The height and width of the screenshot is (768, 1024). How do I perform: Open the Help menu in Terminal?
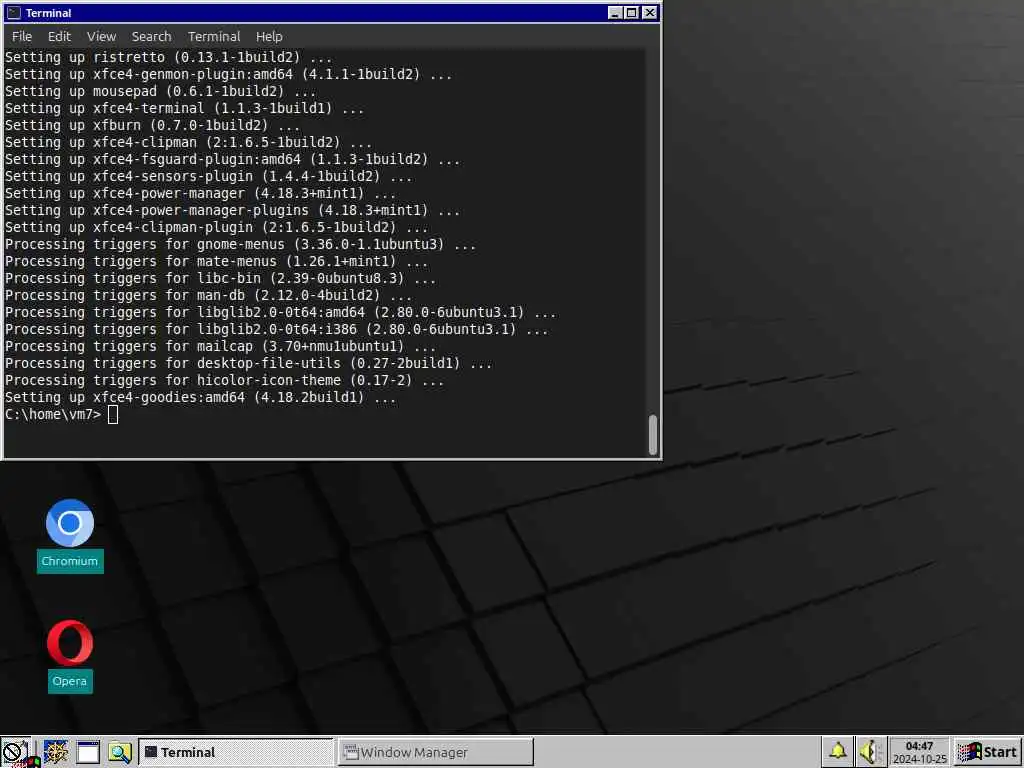(x=269, y=37)
